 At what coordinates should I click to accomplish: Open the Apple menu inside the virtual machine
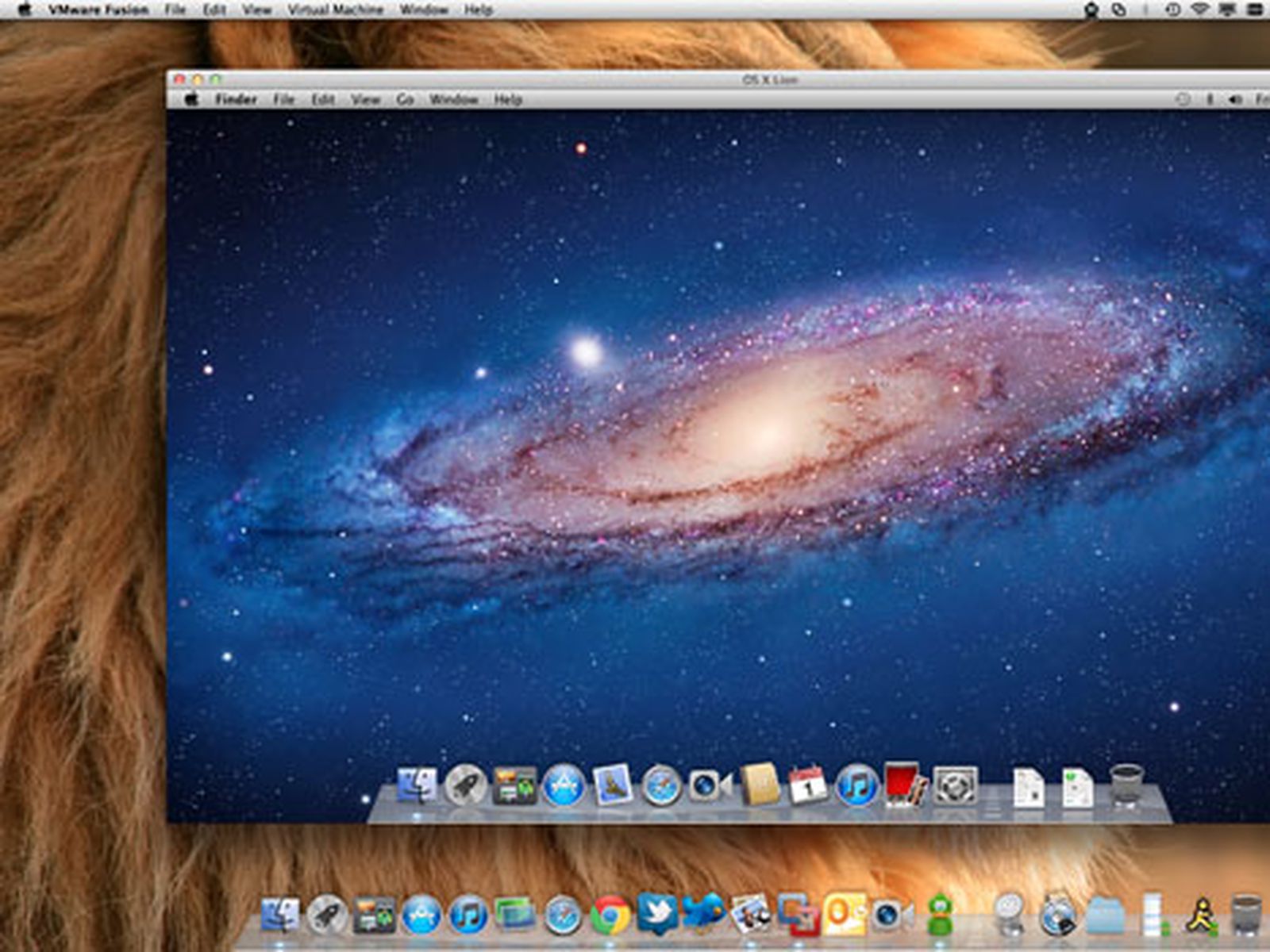(191, 99)
